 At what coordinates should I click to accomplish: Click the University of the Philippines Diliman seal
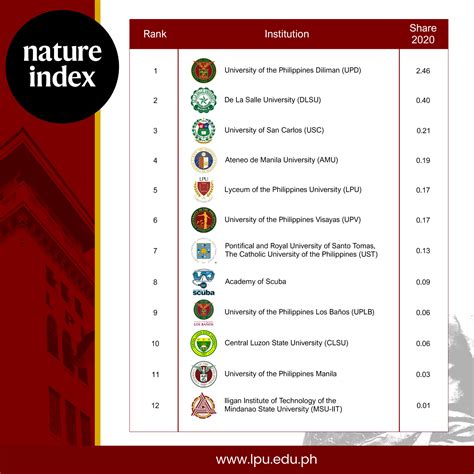204,70
